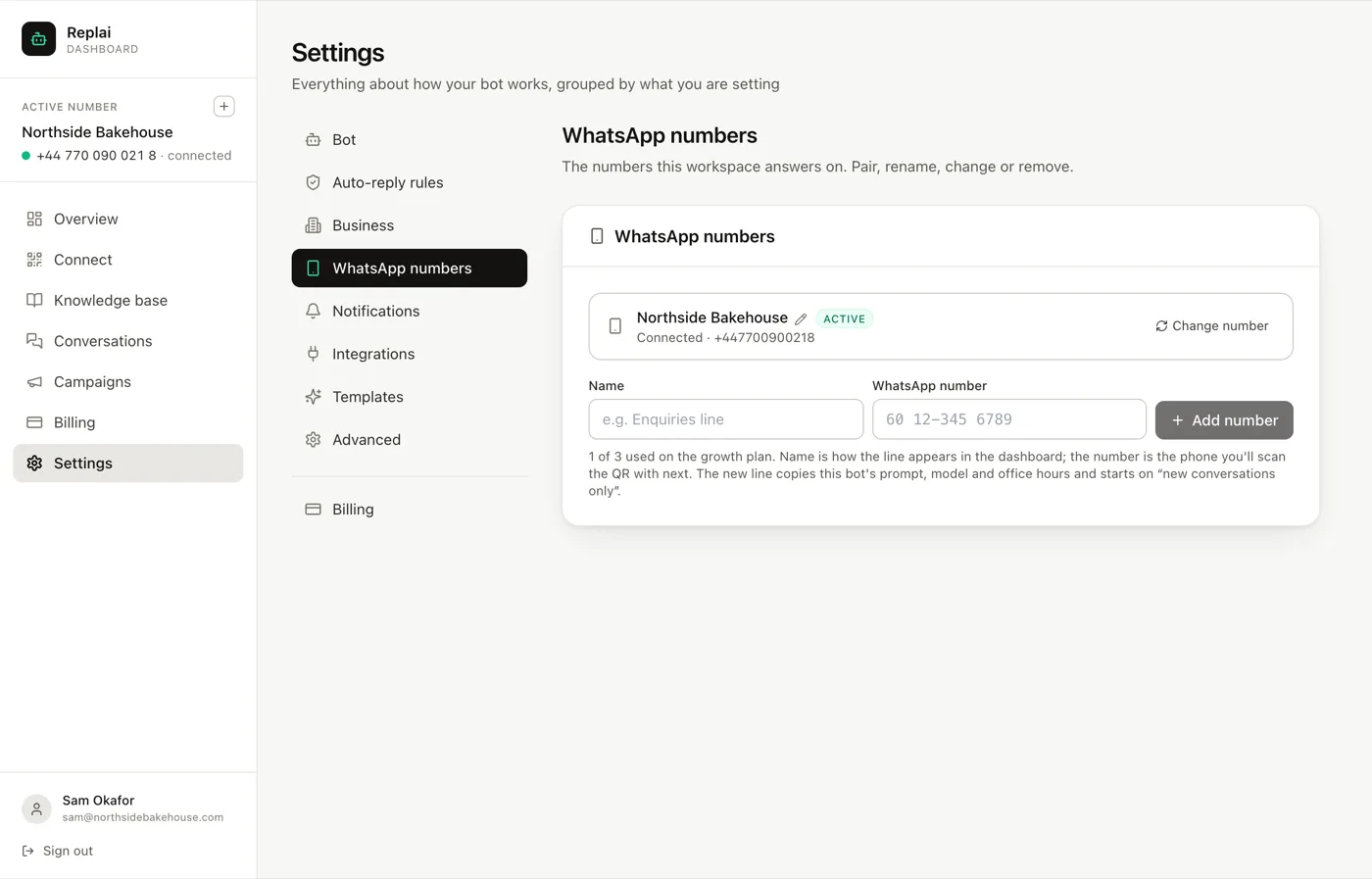This screenshot has width=1372, height=879.
Task: Click the Name input field
Action: 726,419
